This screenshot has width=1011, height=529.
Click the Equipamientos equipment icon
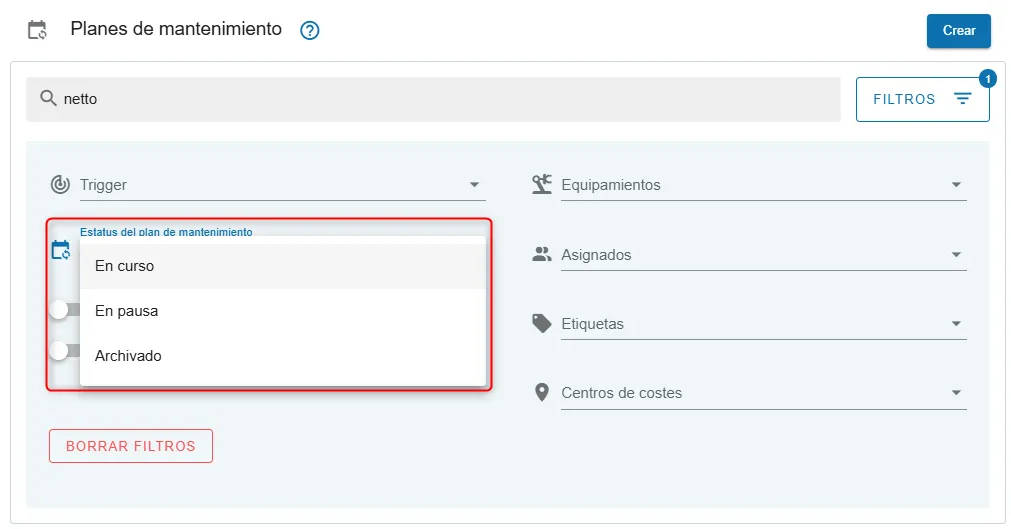[542, 184]
